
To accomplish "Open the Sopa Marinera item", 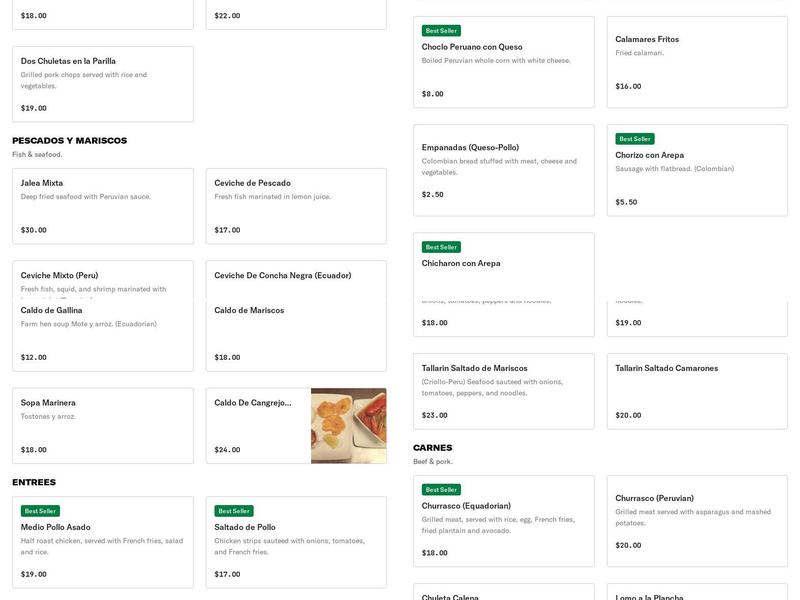I will point(102,425).
